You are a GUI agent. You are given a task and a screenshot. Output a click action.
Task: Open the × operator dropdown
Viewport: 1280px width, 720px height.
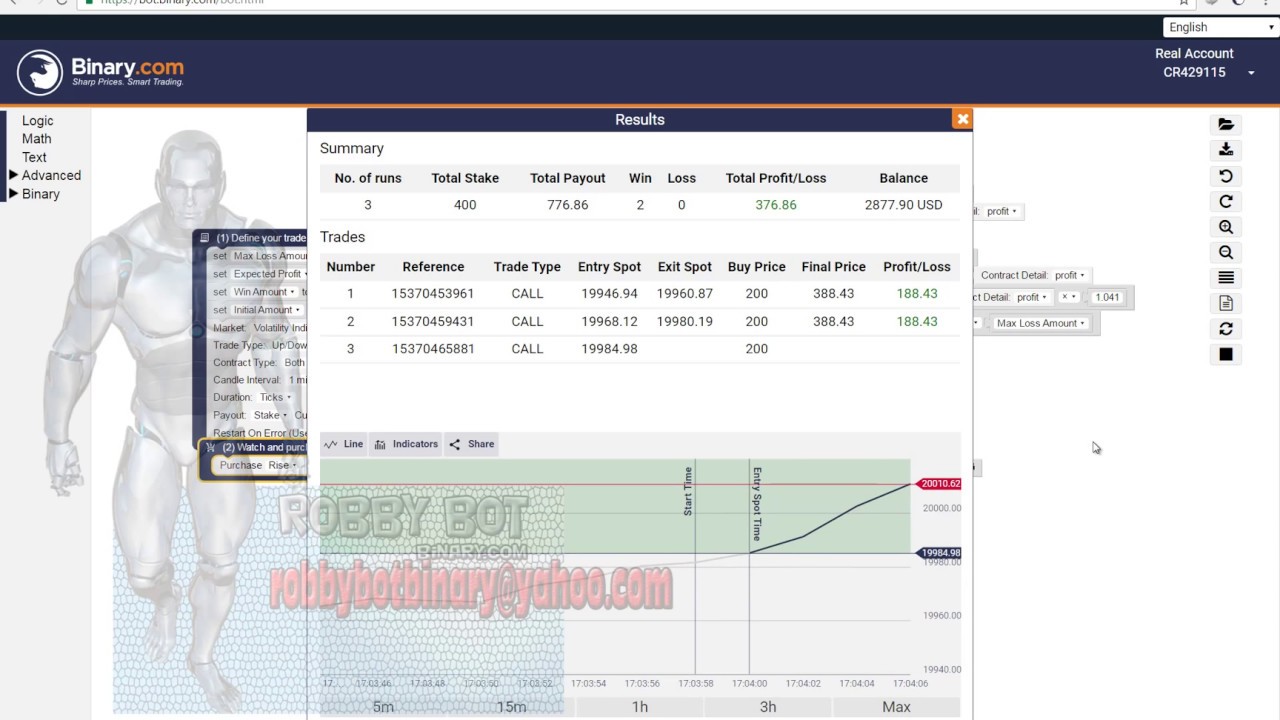[1069, 297]
